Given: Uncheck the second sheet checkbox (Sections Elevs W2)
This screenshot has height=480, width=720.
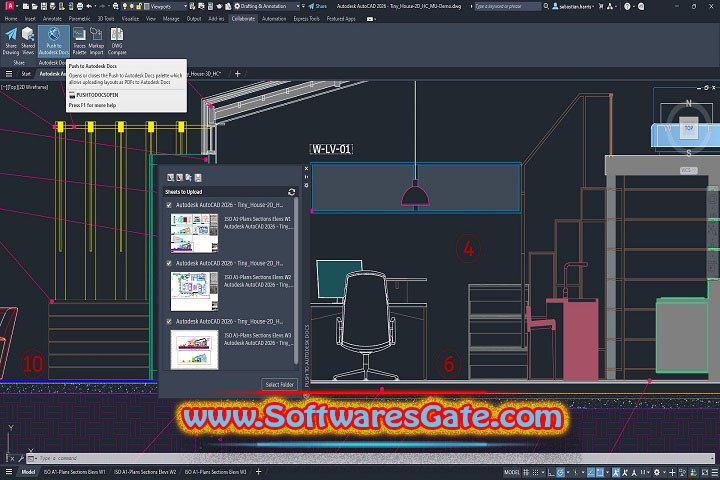Looking at the screenshot, I should (169, 263).
